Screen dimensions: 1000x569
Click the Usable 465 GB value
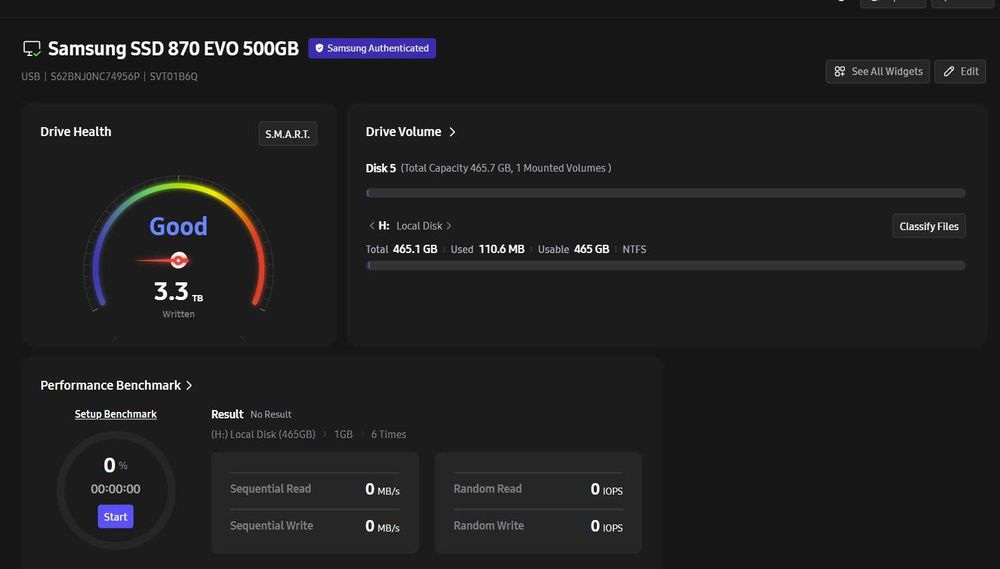[592, 249]
